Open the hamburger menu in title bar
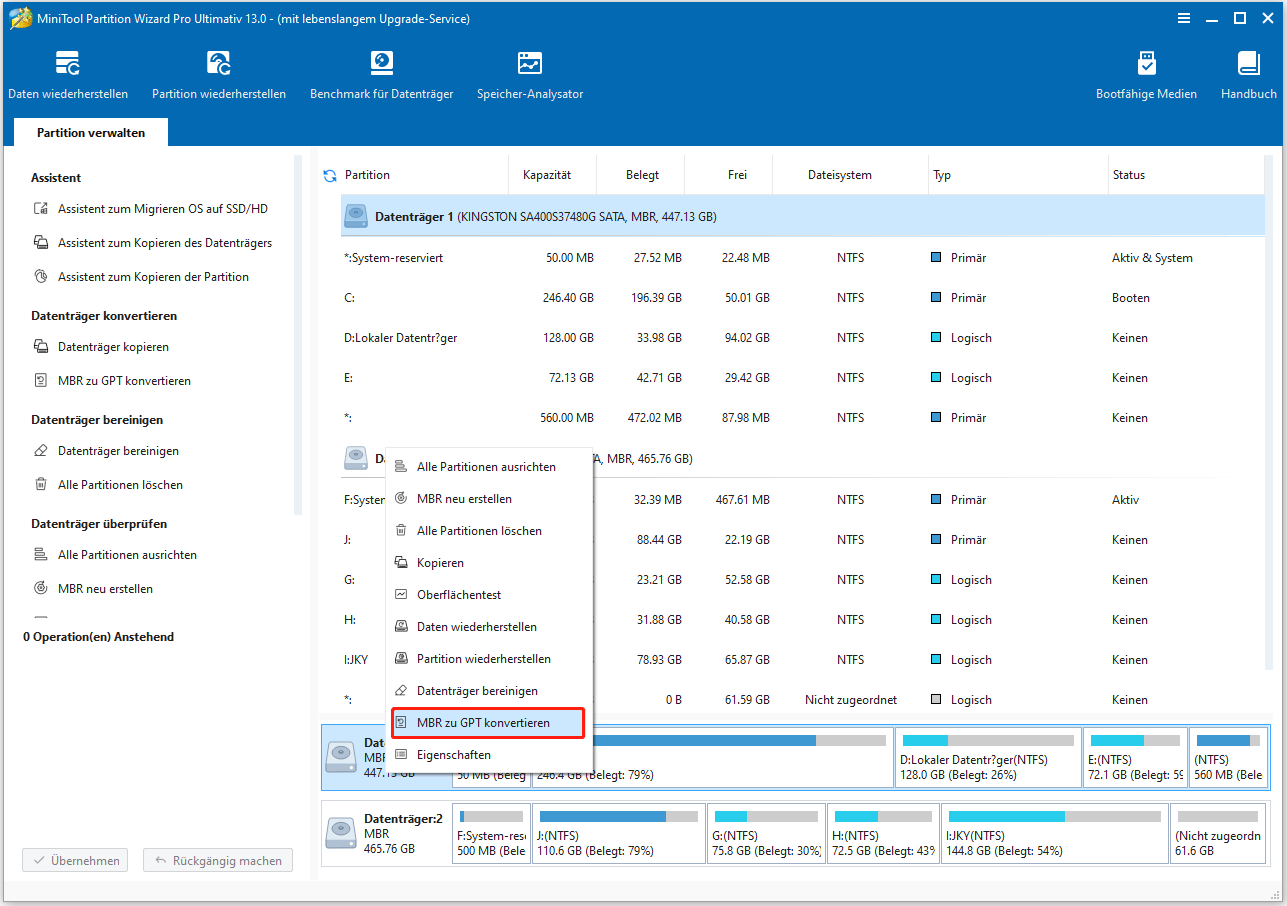The image size is (1287, 906). (x=1184, y=18)
